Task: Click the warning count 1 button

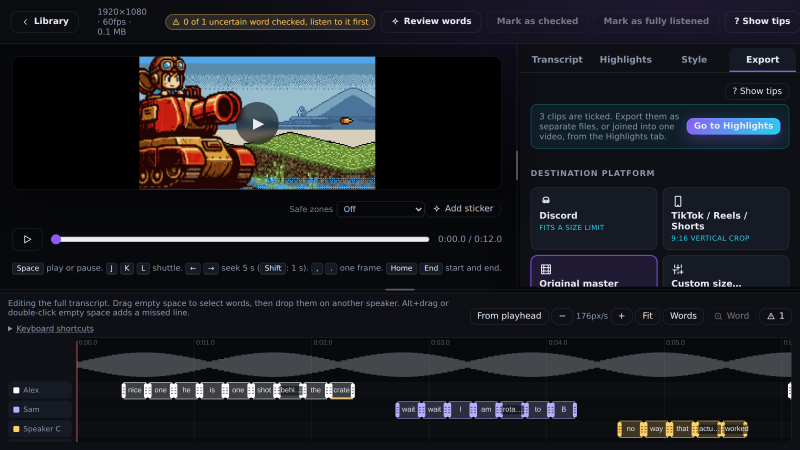Action: pos(776,316)
